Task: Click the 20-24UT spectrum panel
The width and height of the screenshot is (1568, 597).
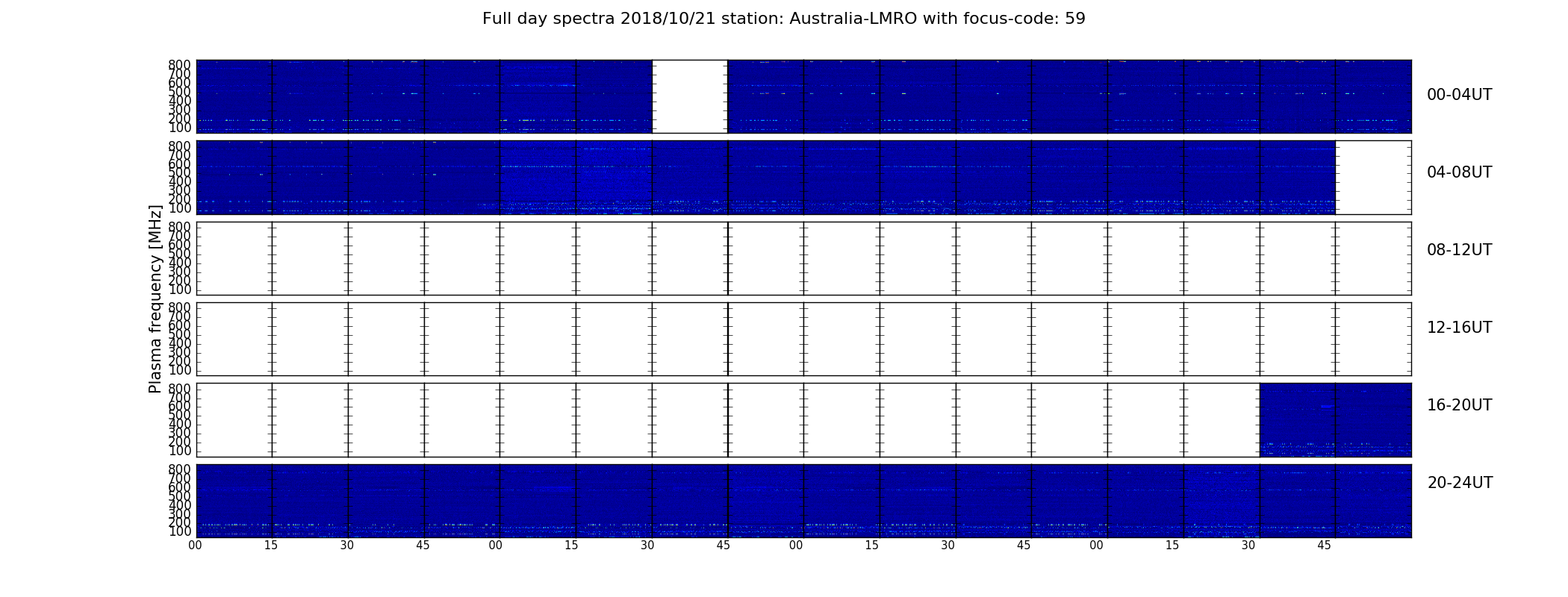Action: tap(803, 501)
